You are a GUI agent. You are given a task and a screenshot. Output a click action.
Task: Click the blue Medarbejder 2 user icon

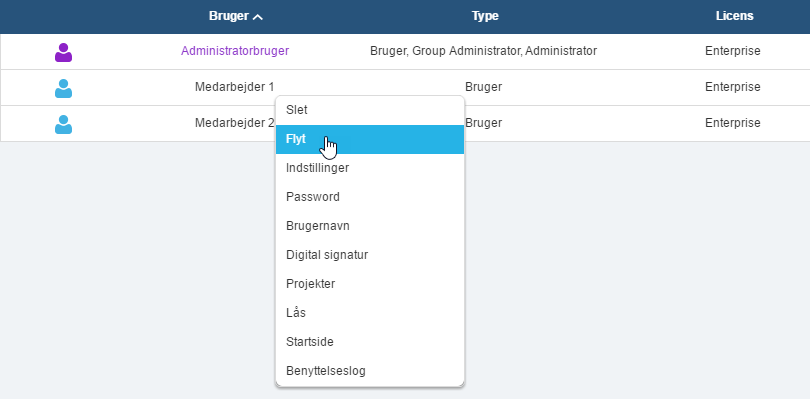[x=64, y=124]
